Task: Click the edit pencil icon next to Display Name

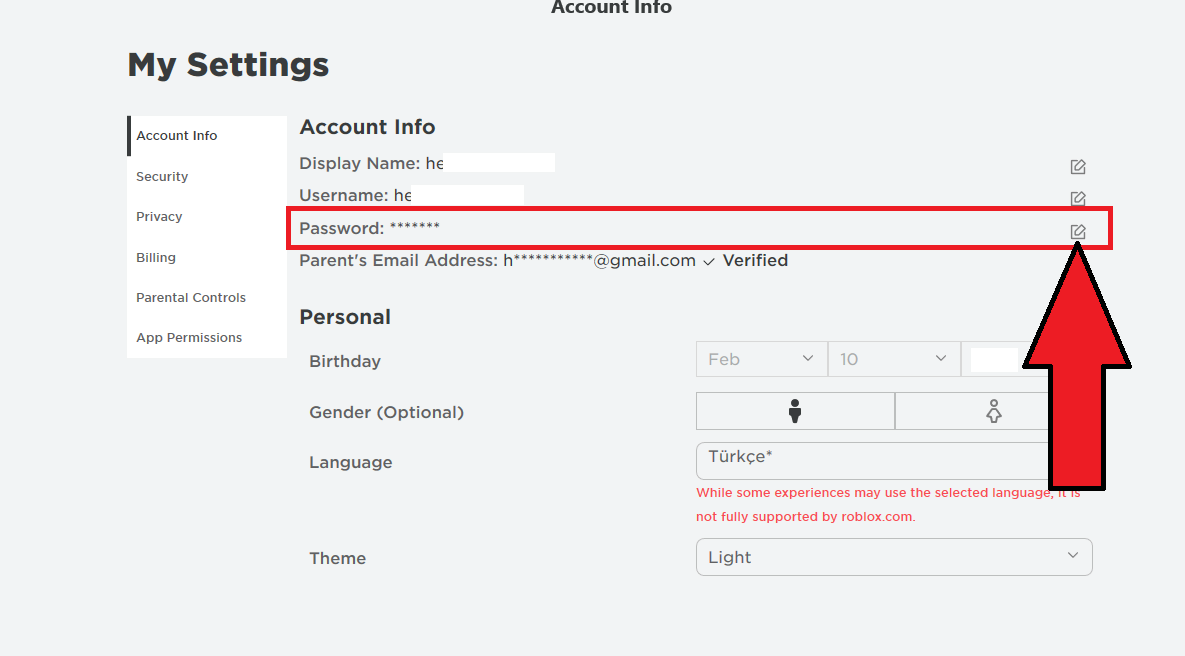Action: [1077, 166]
